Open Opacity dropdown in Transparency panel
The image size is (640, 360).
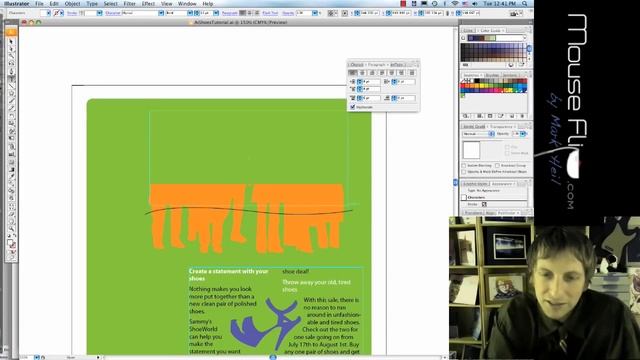523,134
